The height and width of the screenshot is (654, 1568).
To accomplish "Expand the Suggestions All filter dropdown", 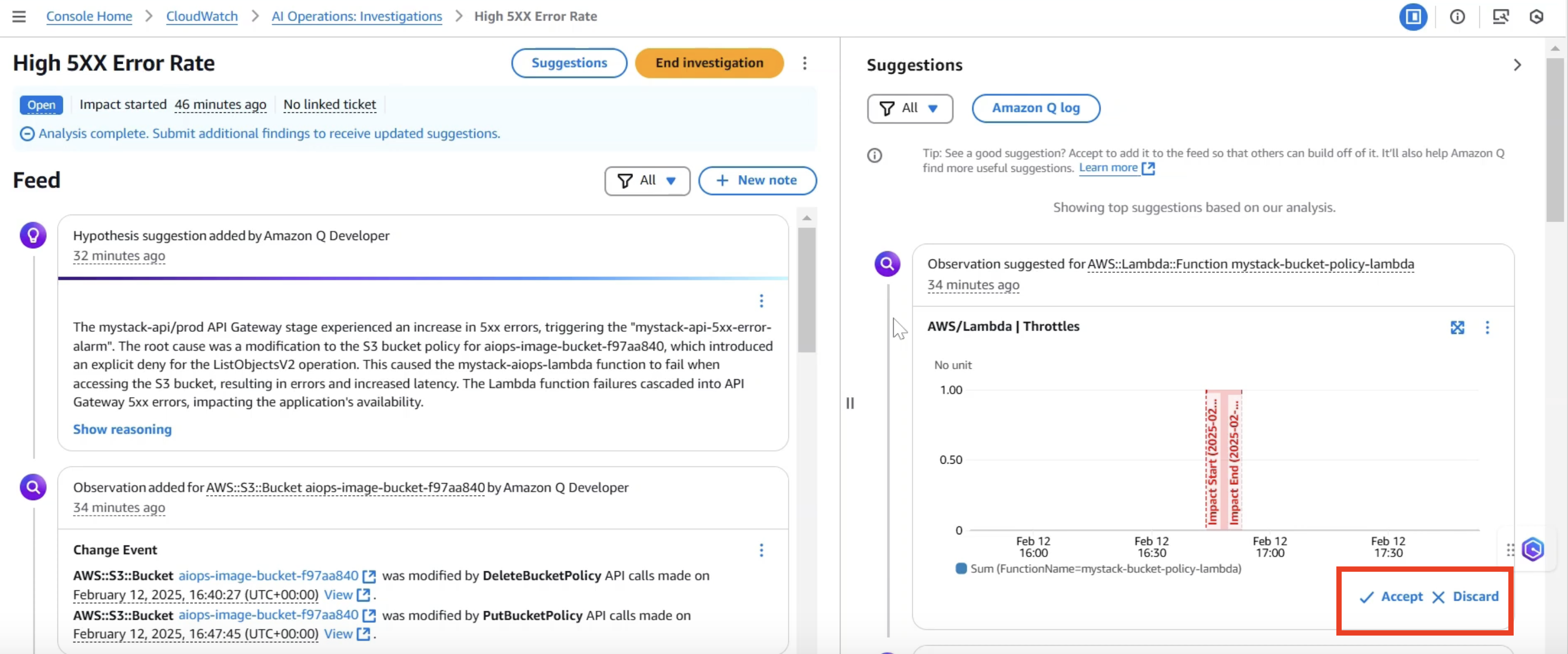I will tap(910, 108).
